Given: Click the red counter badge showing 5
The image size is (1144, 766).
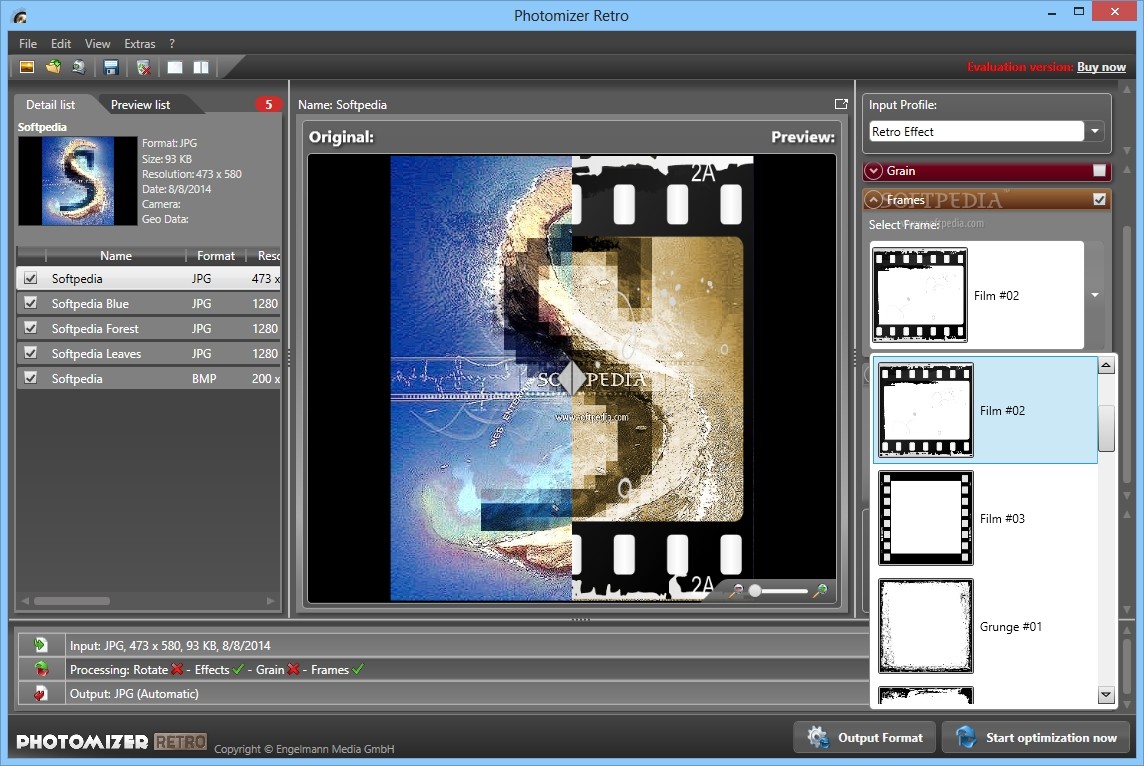Looking at the screenshot, I should 268,104.
